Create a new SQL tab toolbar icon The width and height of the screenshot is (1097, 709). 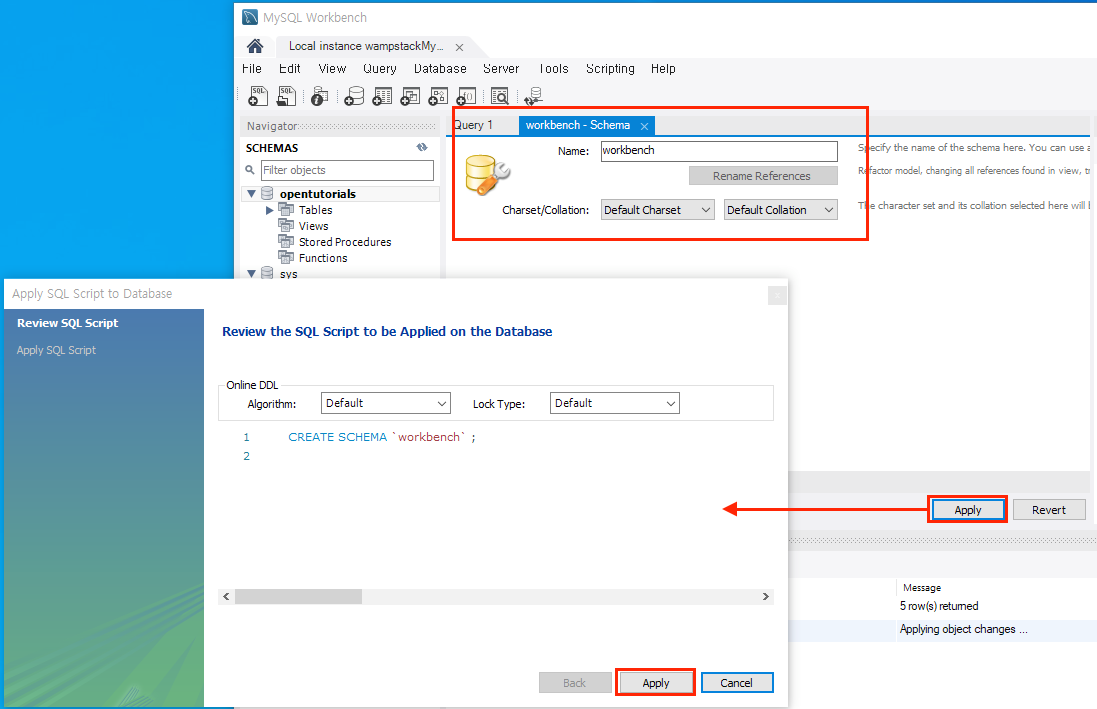(257, 96)
